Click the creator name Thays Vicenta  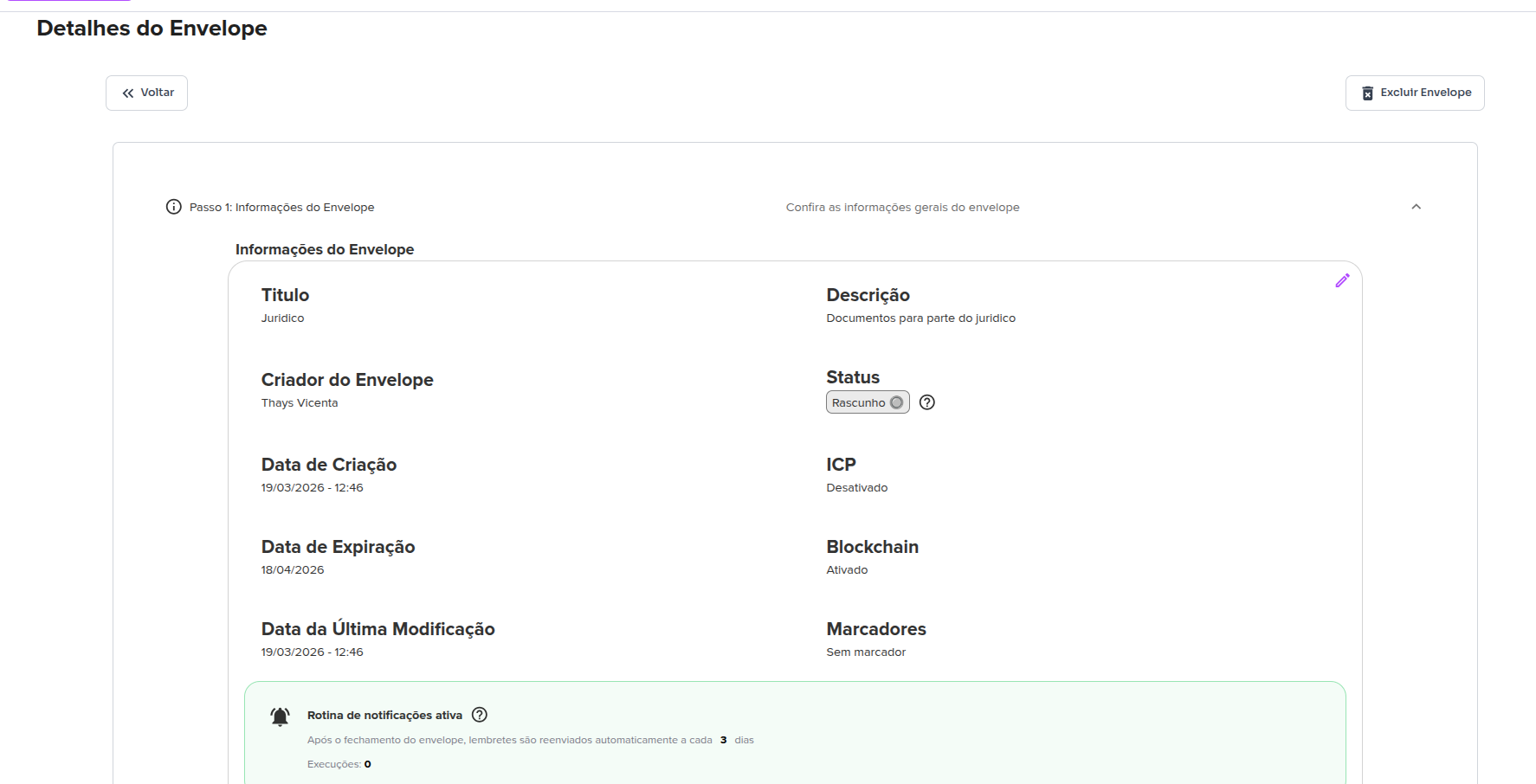point(300,403)
